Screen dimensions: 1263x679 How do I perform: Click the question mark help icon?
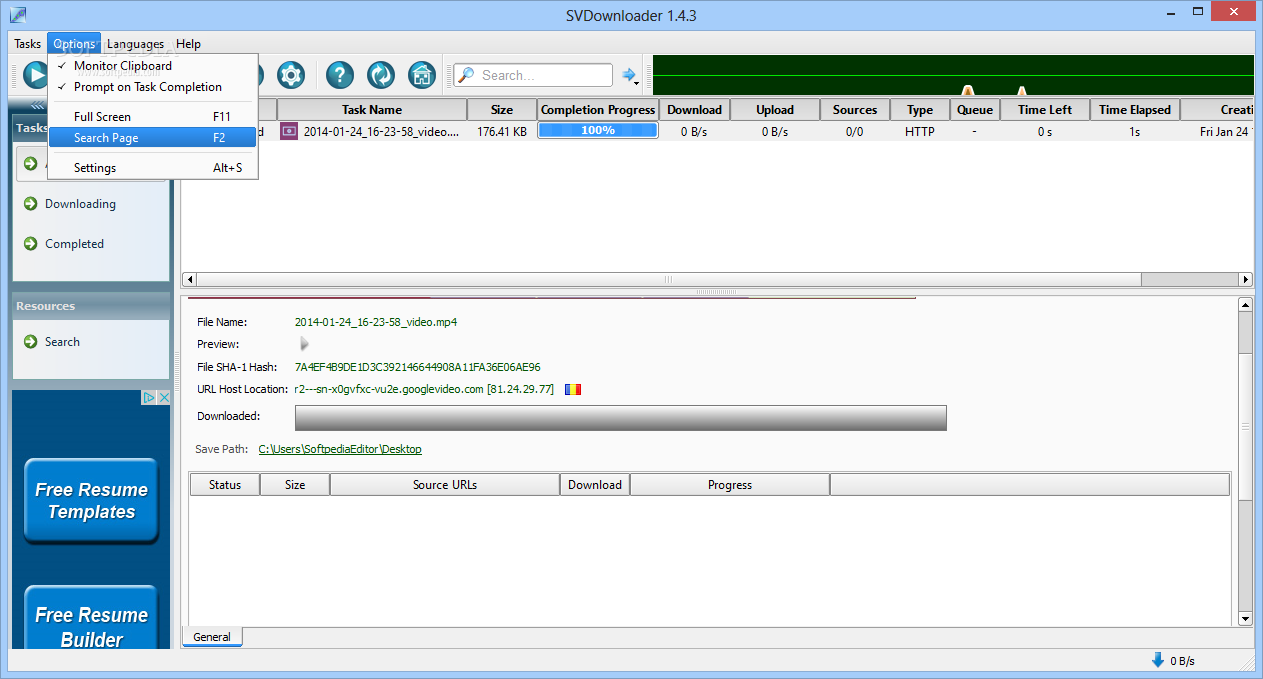(x=340, y=75)
